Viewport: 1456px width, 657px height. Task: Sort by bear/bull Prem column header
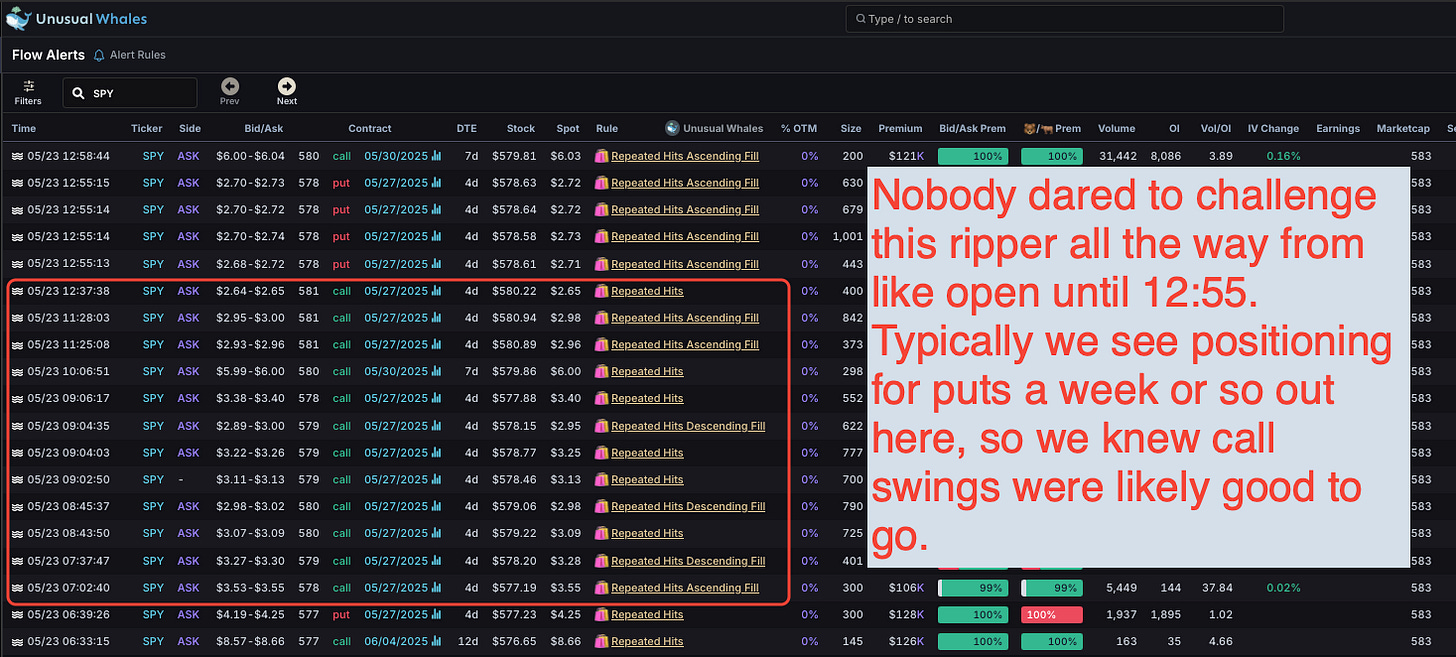pos(1051,128)
